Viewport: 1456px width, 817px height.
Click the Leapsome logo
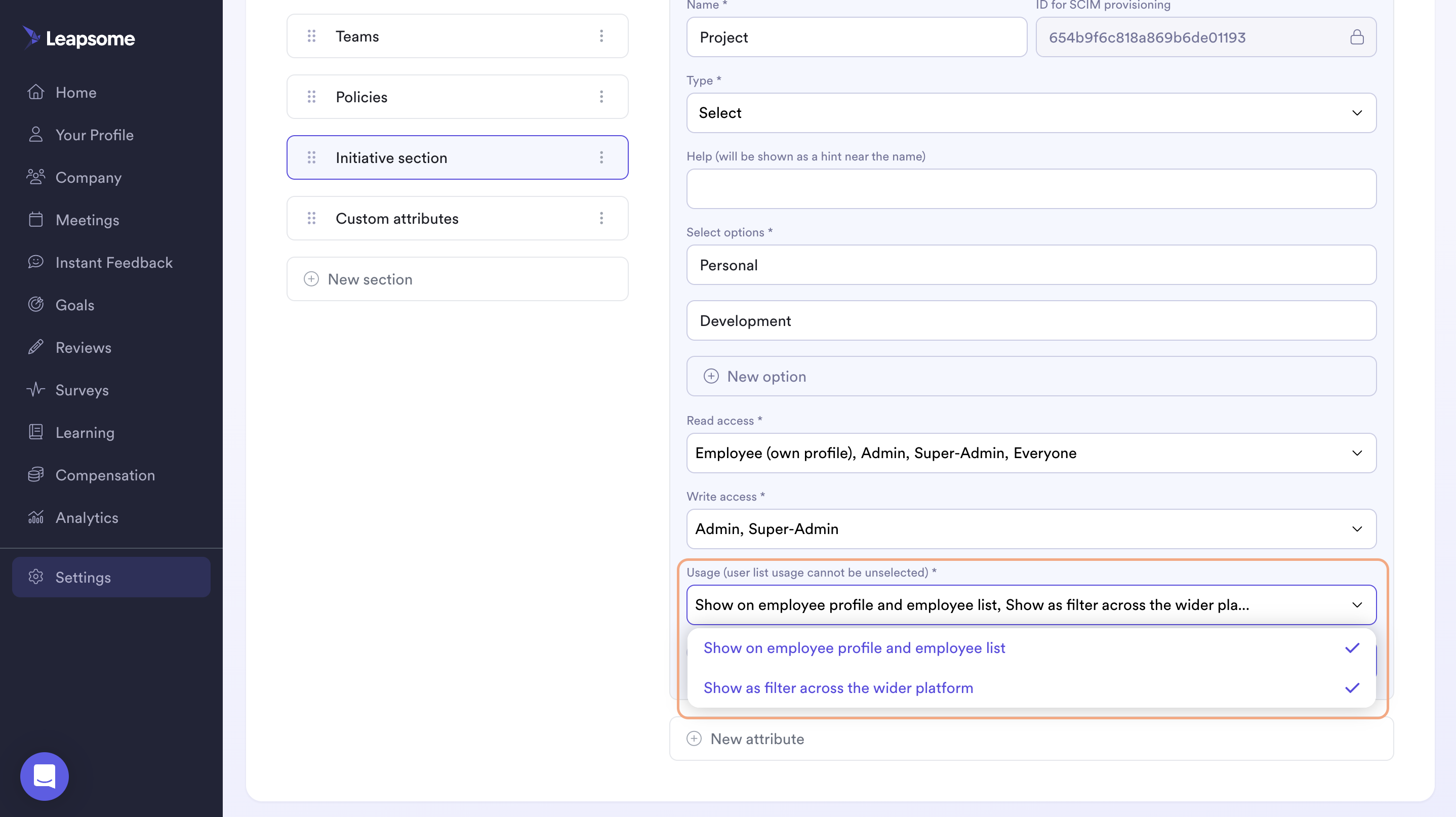[78, 38]
